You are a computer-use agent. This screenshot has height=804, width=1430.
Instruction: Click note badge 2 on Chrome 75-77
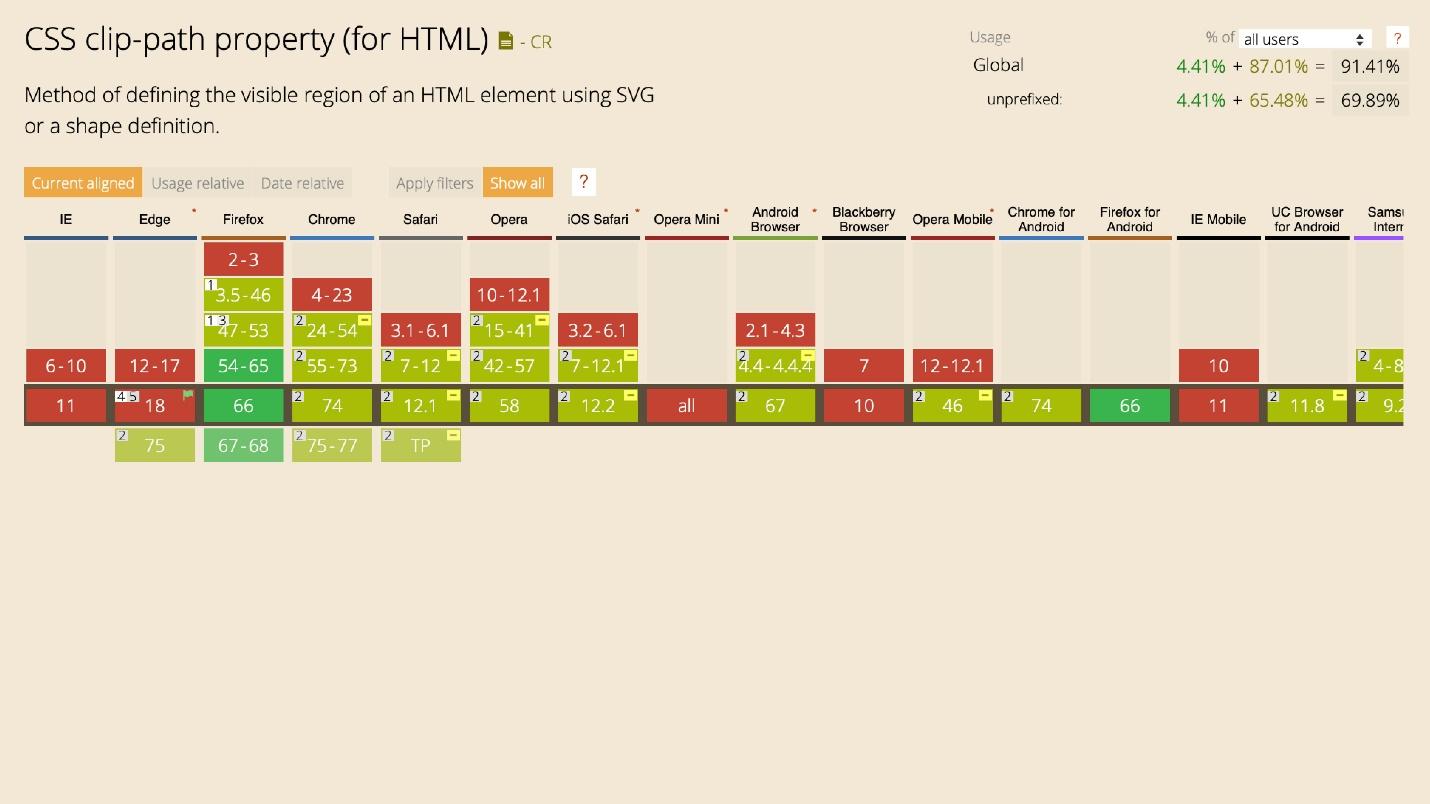pyautogui.click(x=299, y=436)
